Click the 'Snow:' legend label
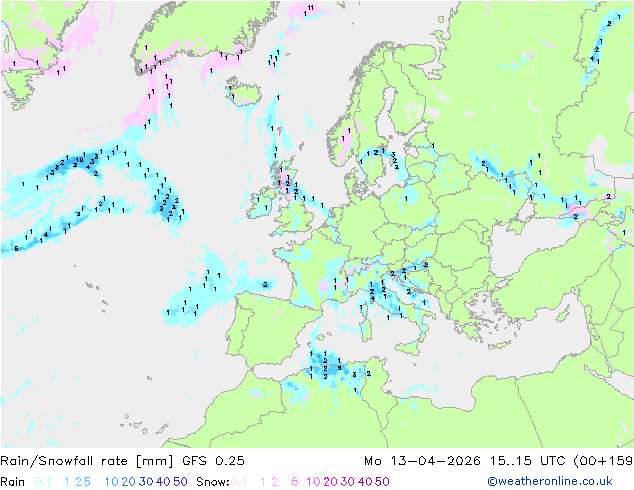The image size is (634, 490). point(213,482)
